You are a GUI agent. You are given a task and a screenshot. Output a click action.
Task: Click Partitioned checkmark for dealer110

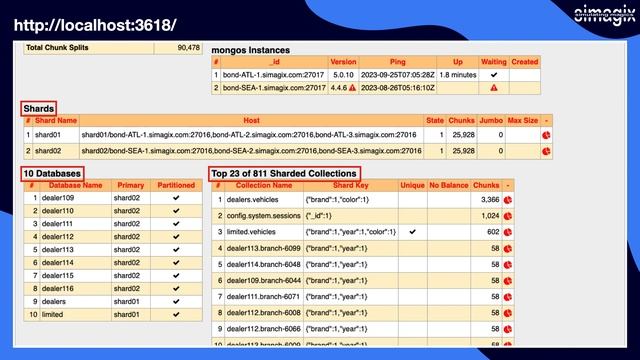pyautogui.click(x=176, y=211)
